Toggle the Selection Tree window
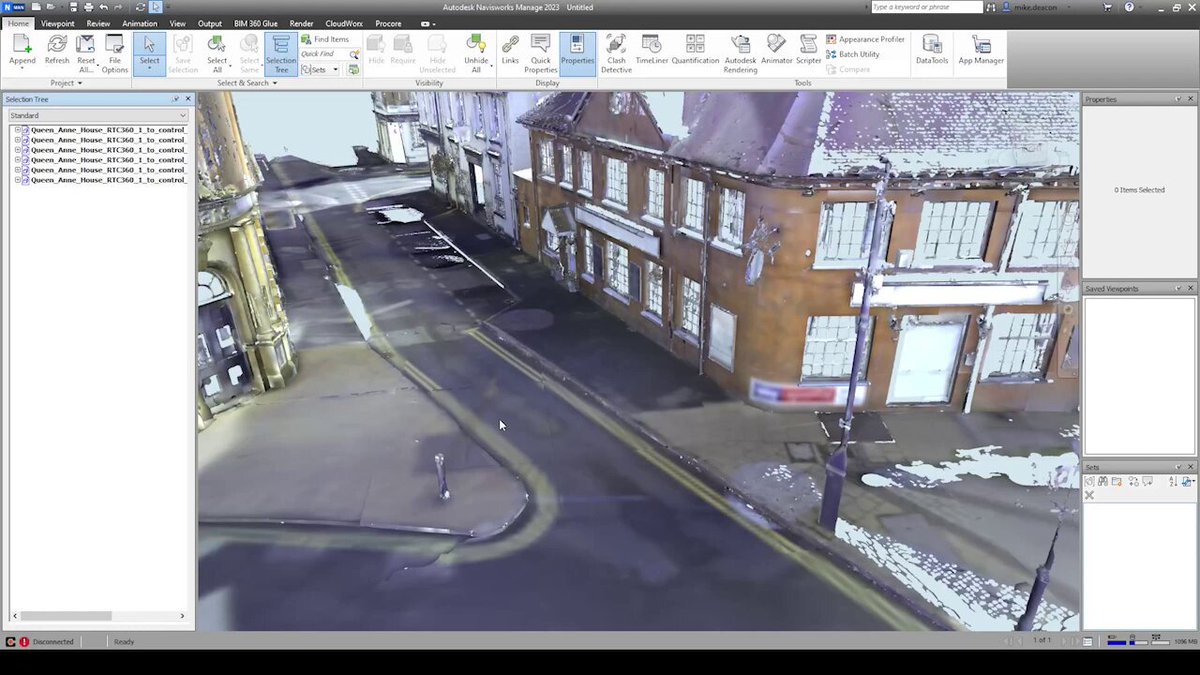 (x=281, y=54)
